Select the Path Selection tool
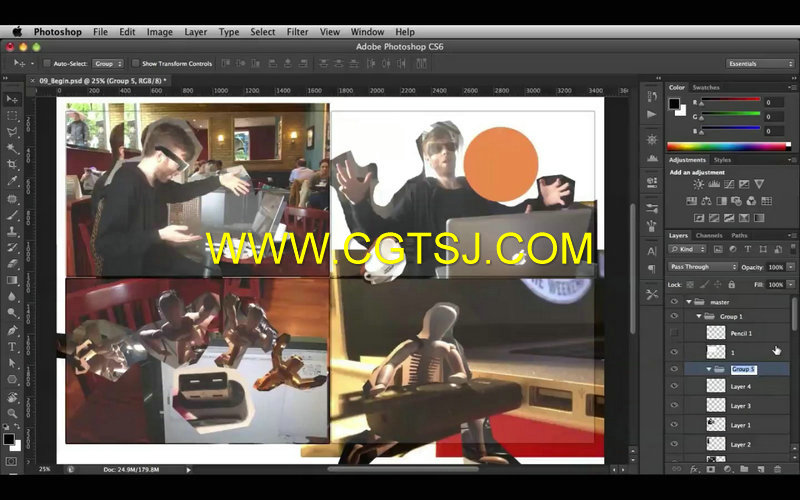Image resolution: width=800 pixels, height=500 pixels. [x=12, y=363]
